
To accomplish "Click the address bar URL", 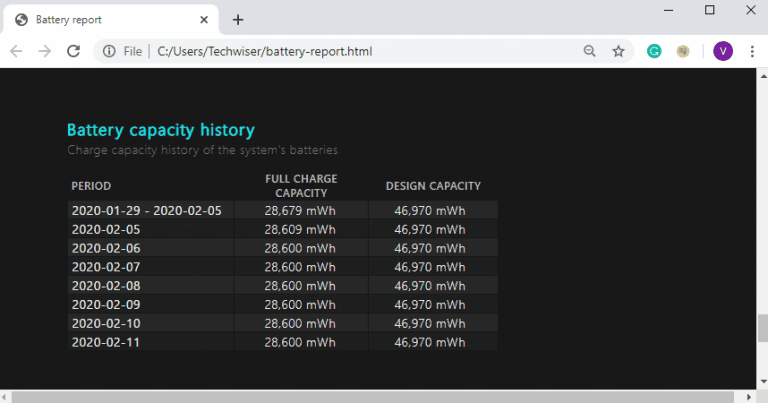I will pos(264,51).
